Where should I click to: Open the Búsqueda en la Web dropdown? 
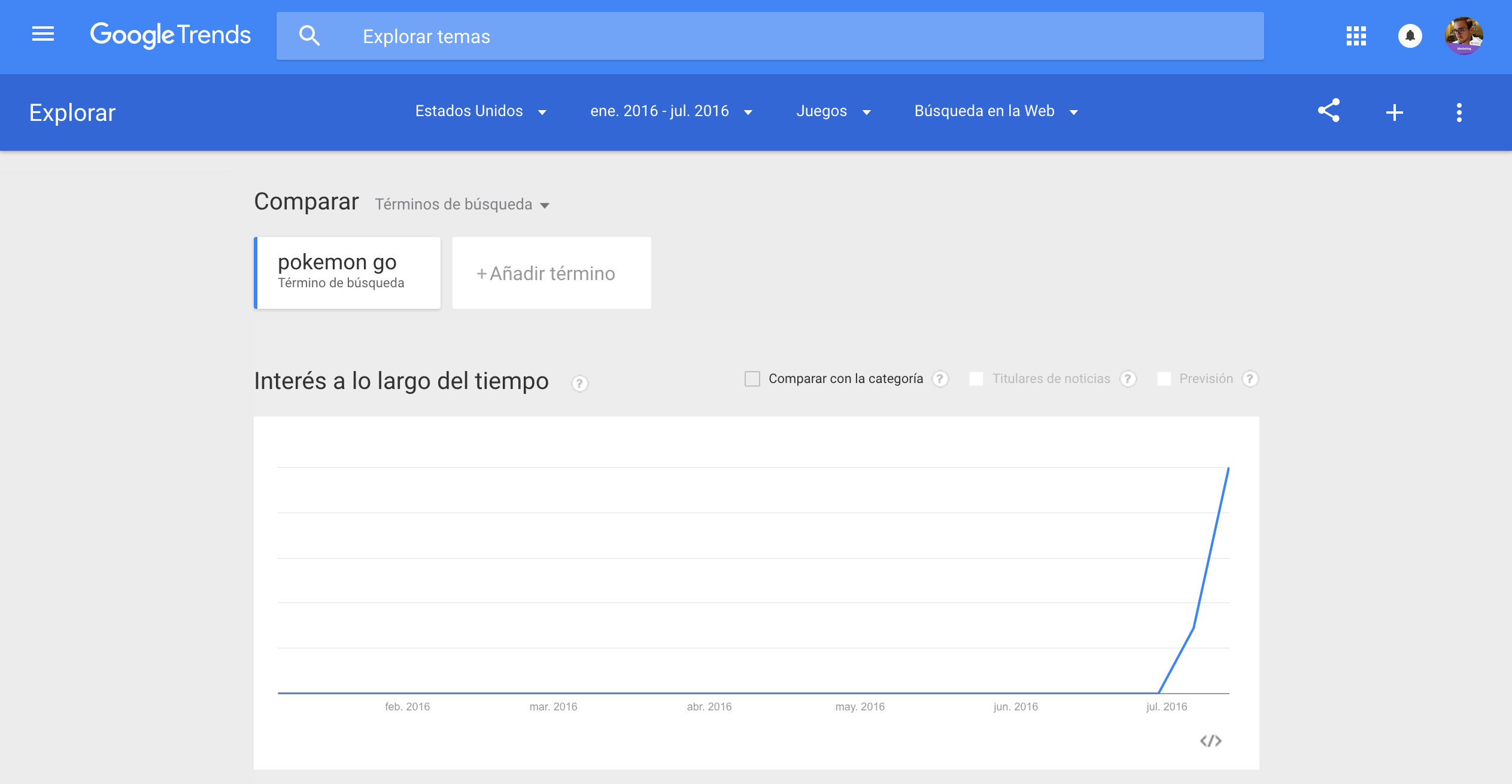[x=997, y=111]
